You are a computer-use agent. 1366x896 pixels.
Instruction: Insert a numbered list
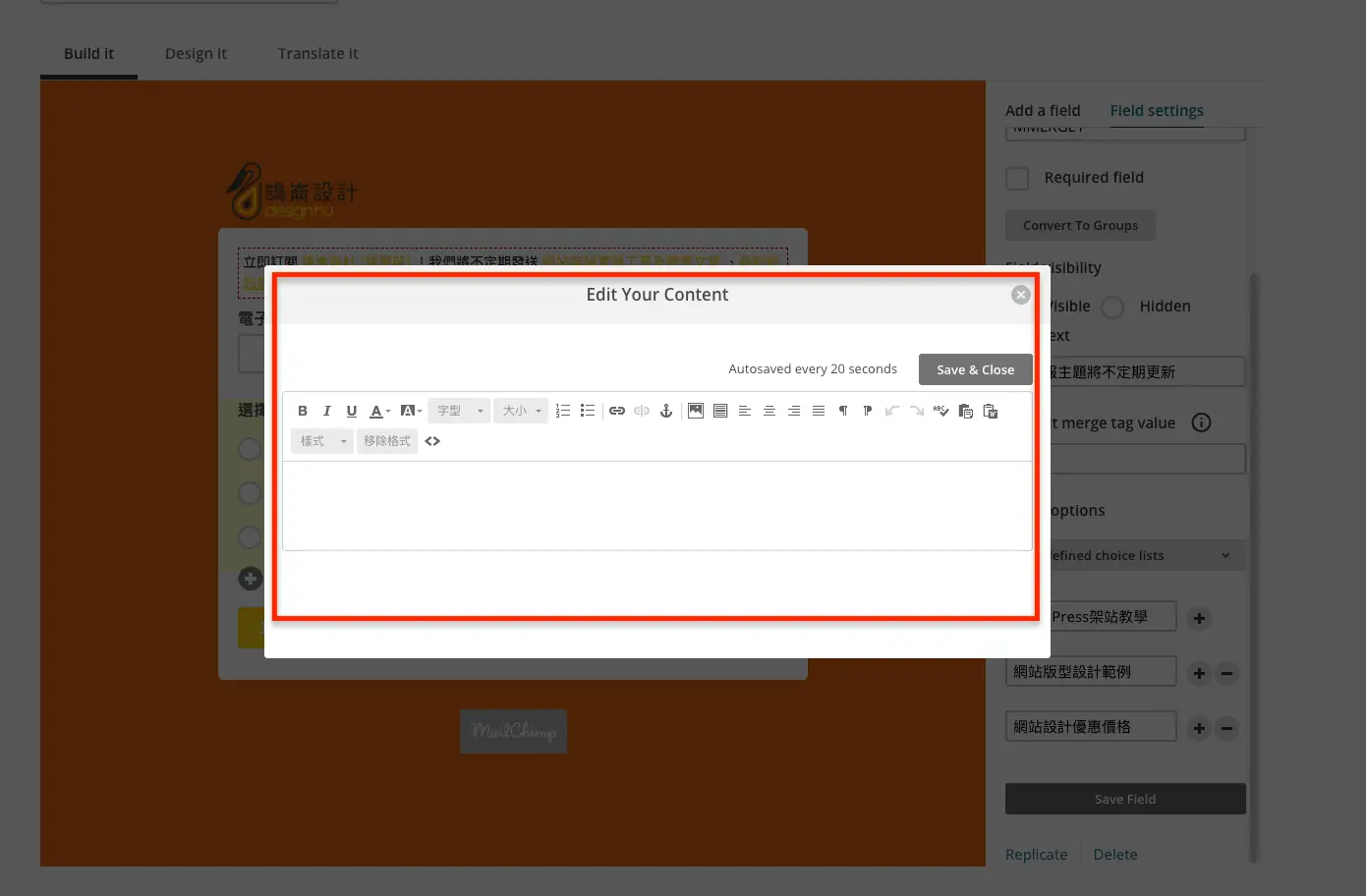click(x=563, y=411)
